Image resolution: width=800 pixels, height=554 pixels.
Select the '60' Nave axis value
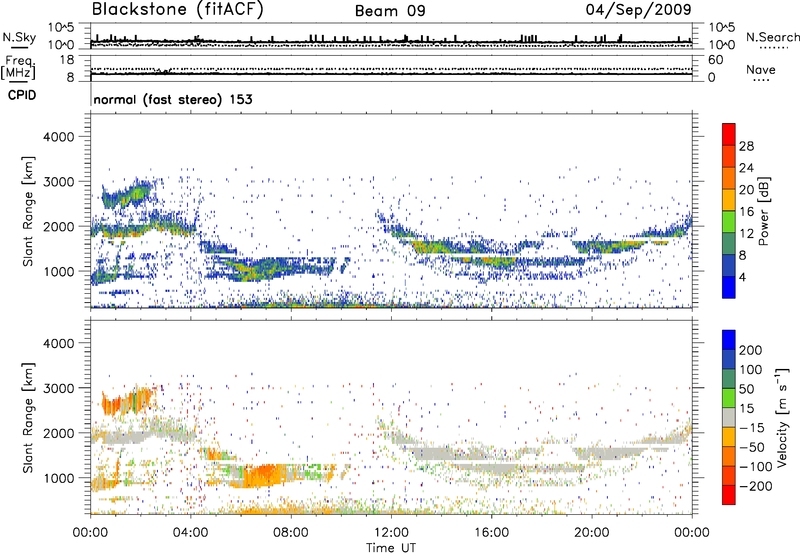pyautogui.click(x=716, y=60)
